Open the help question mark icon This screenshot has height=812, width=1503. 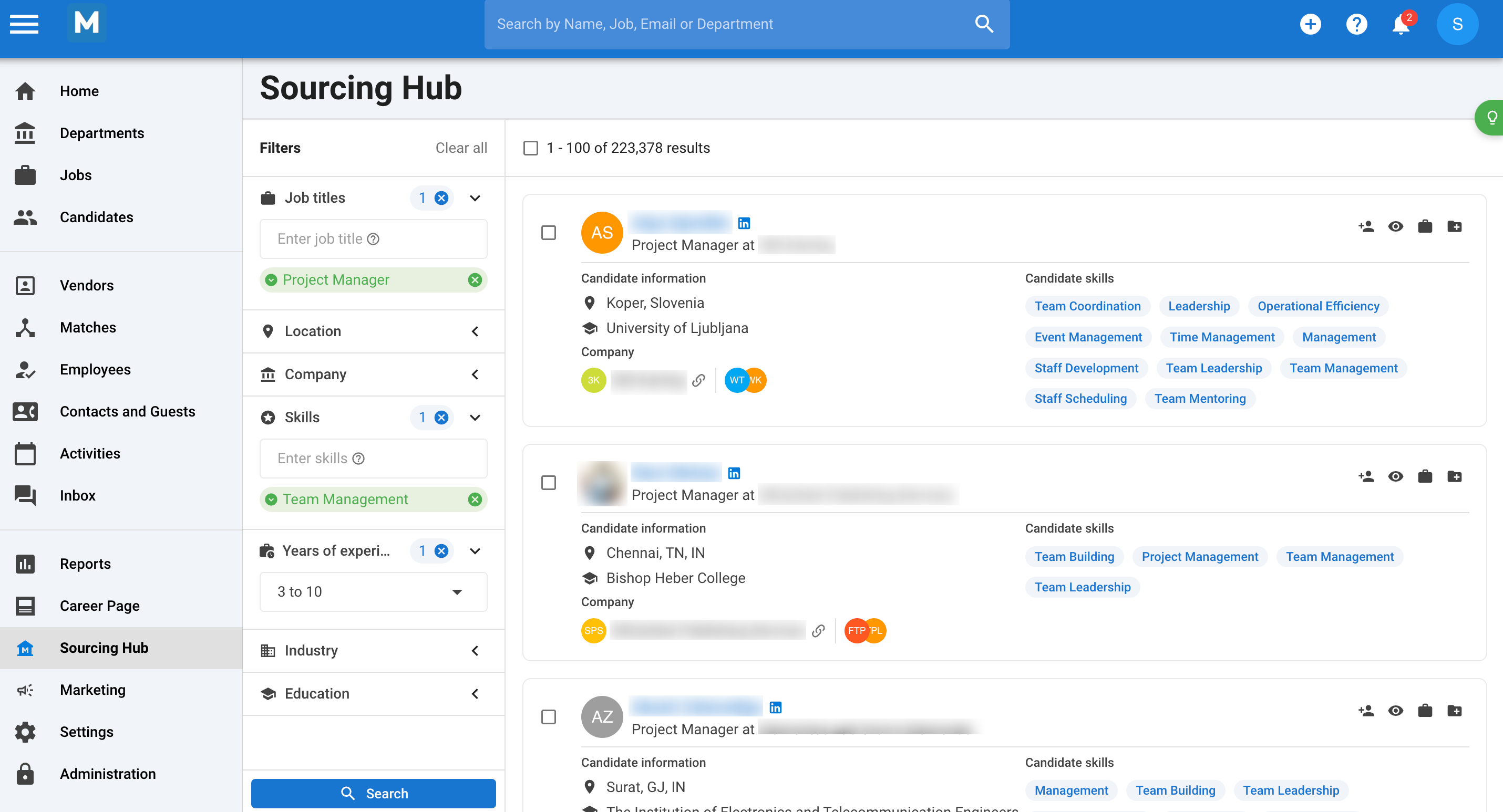tap(1356, 25)
